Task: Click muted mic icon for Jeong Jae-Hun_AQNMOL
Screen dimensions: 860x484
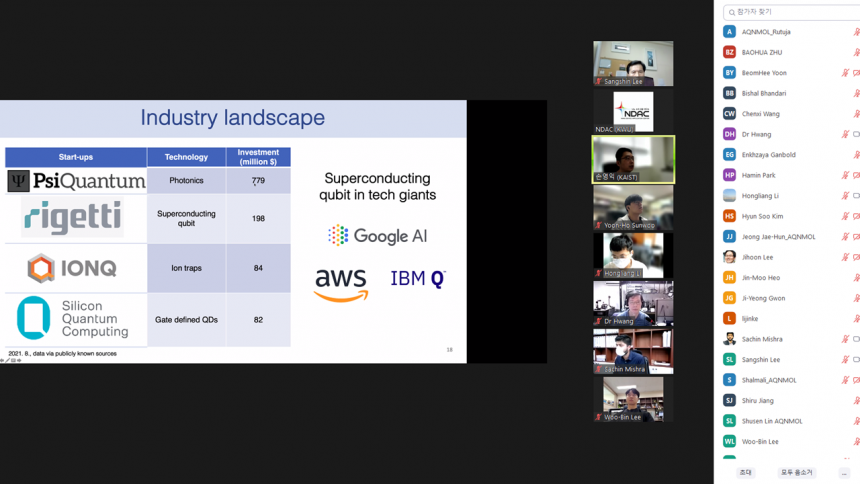Action: (x=845, y=237)
